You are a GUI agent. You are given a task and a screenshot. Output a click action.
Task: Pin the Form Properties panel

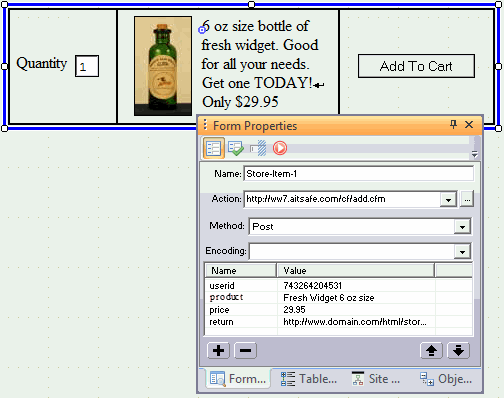[x=453, y=125]
